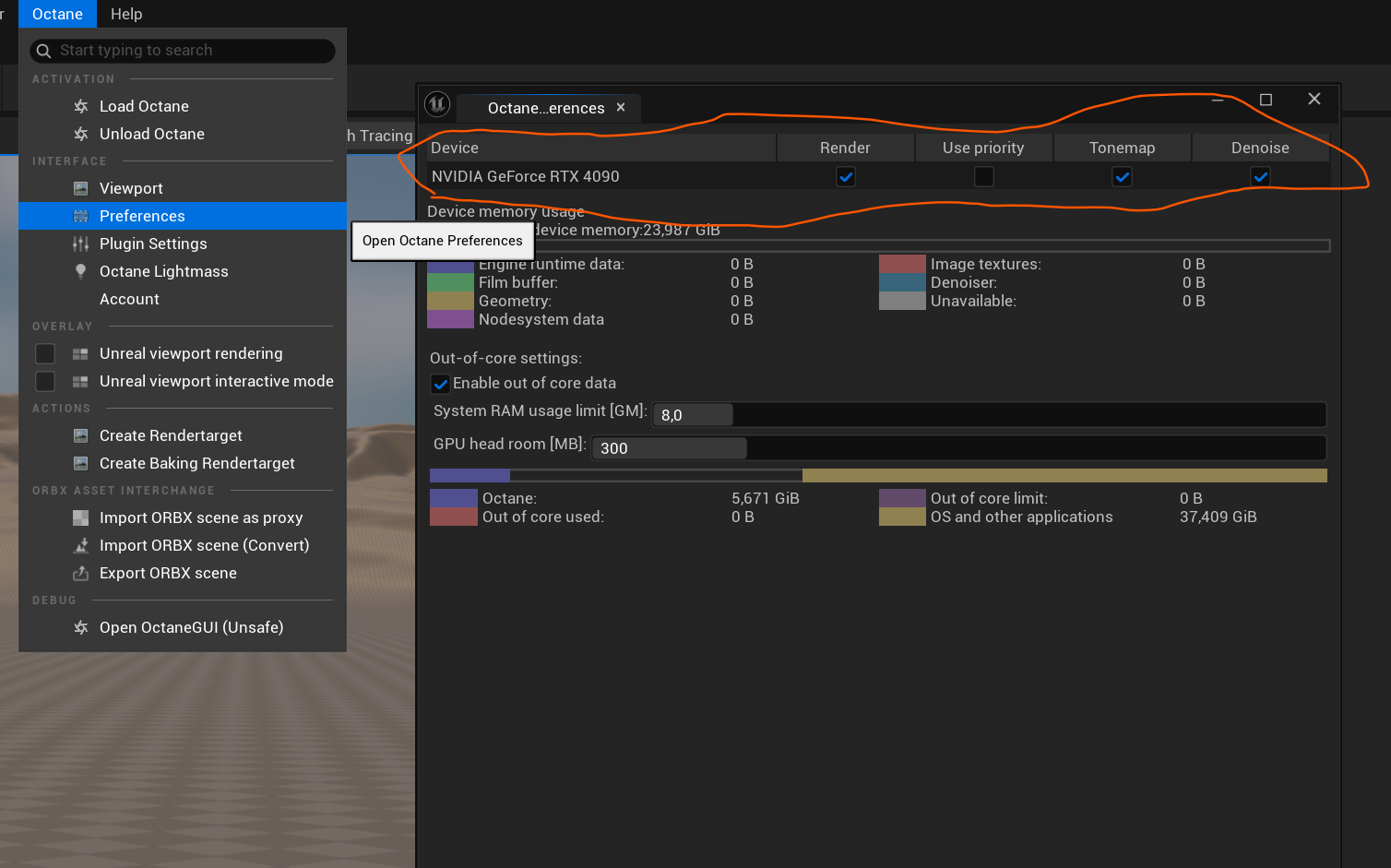Select Create Baking Rendertarget action
This screenshot has width=1391, height=868.
183,463
